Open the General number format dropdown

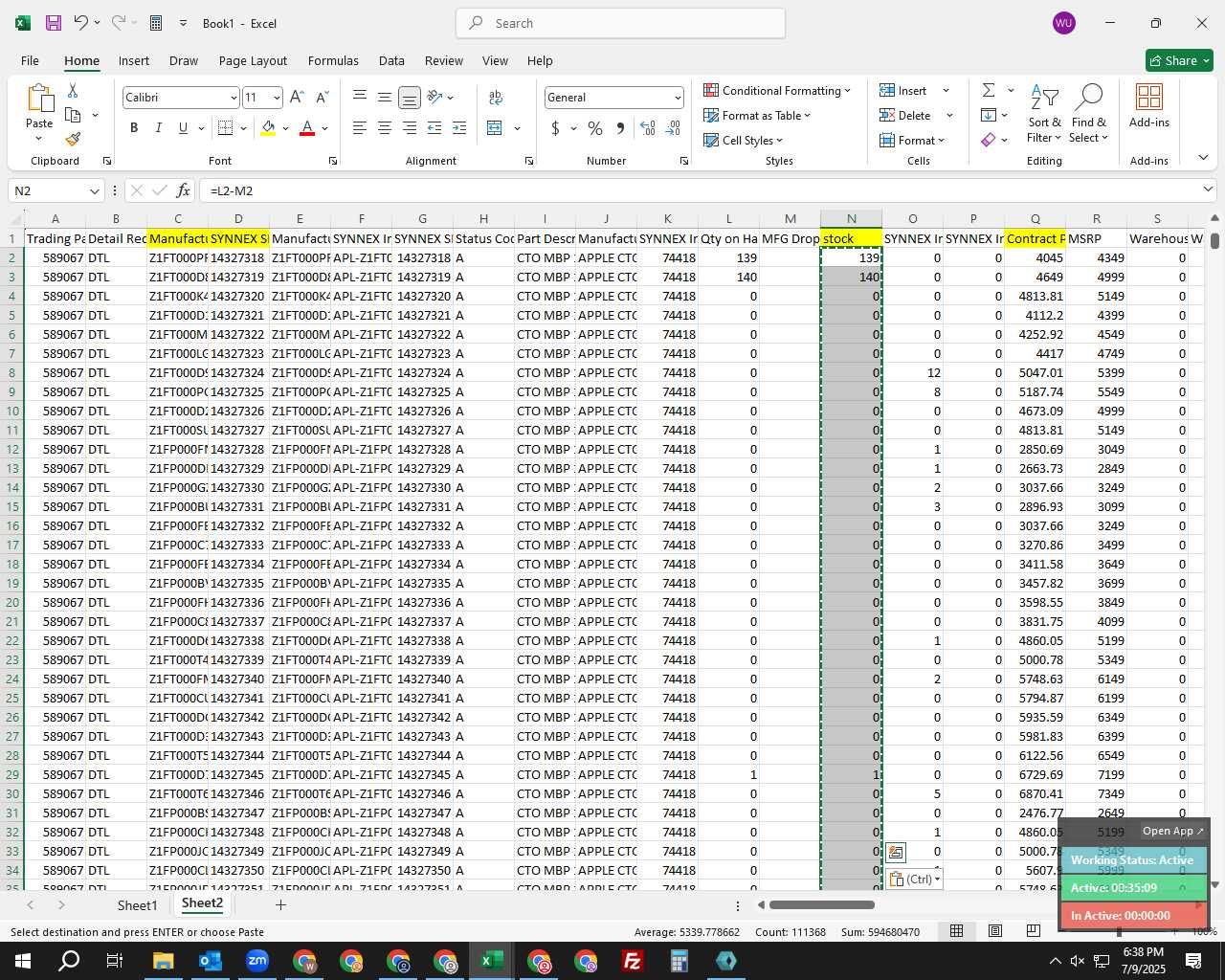tap(678, 98)
